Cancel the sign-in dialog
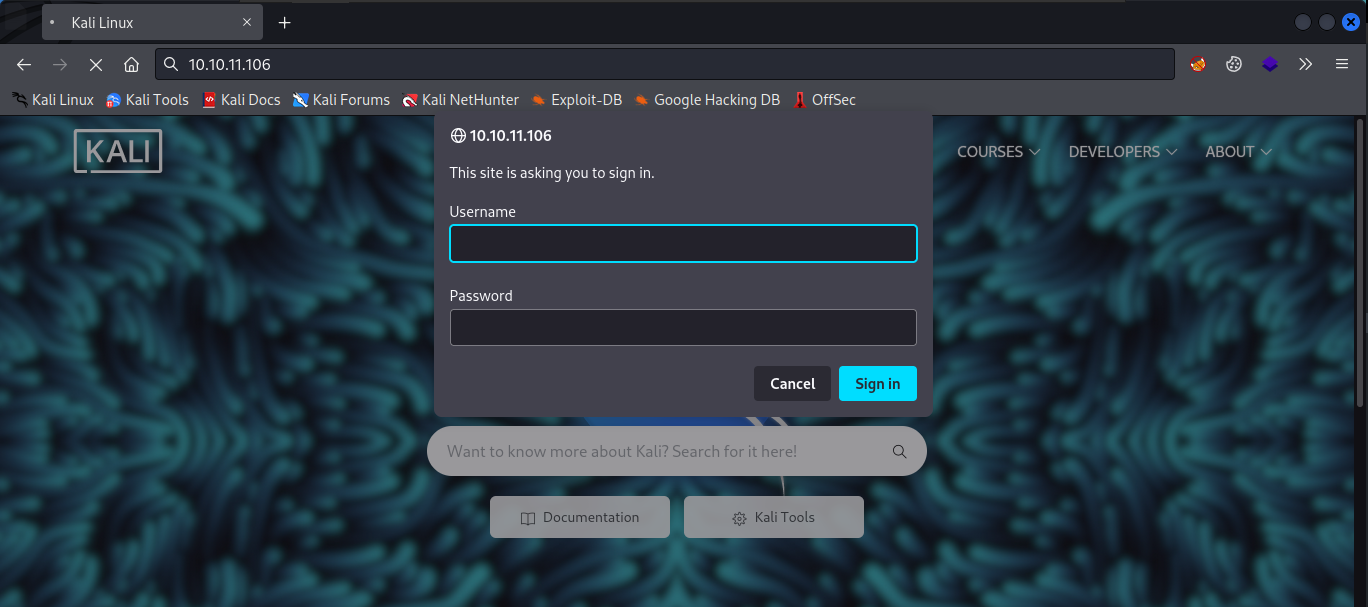Screen dimensions: 1368x607 792,384
